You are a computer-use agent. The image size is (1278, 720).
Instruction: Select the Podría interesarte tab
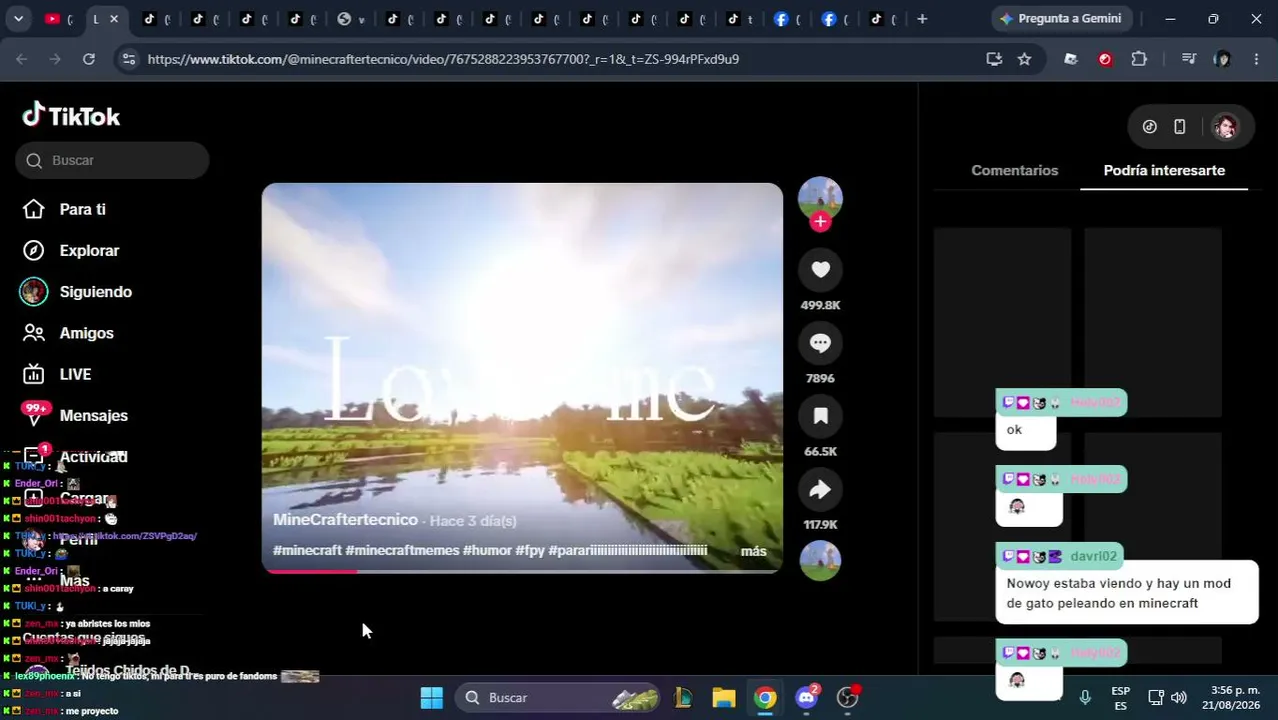(1164, 170)
